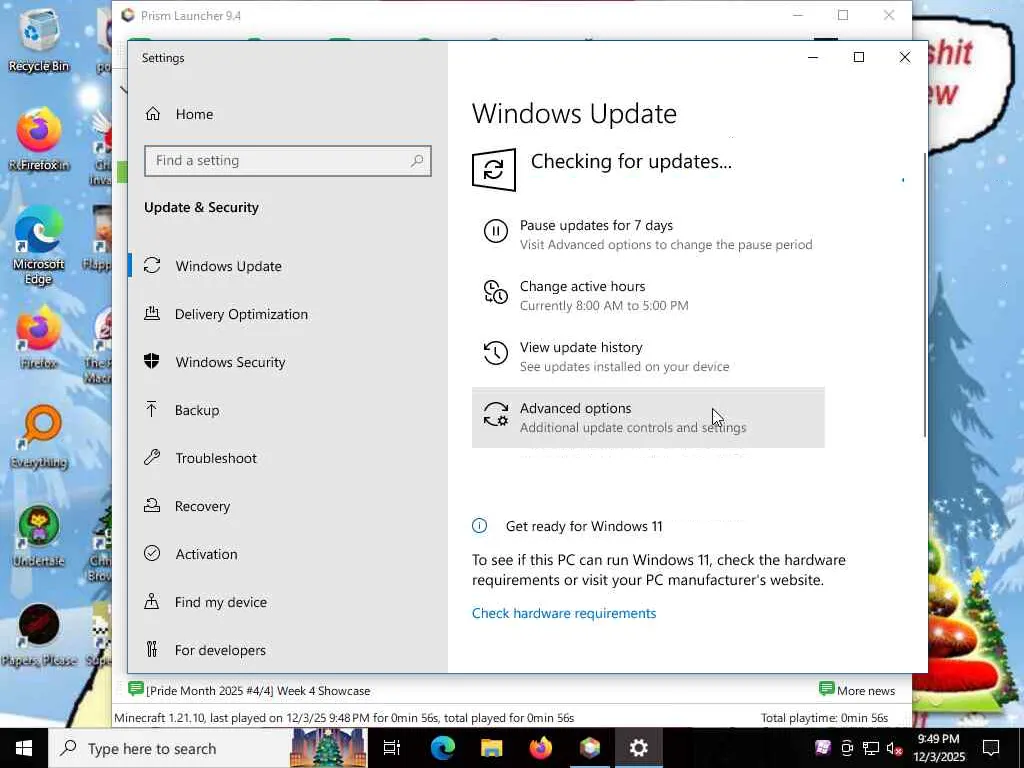Click the large update status refresh icon
This screenshot has width=1024, height=768.
(494, 170)
